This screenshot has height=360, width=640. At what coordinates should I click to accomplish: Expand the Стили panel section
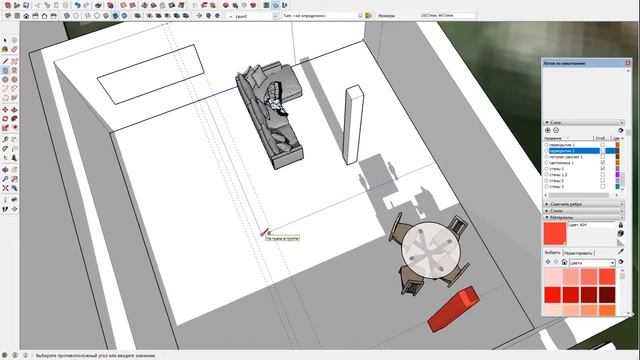[584, 211]
